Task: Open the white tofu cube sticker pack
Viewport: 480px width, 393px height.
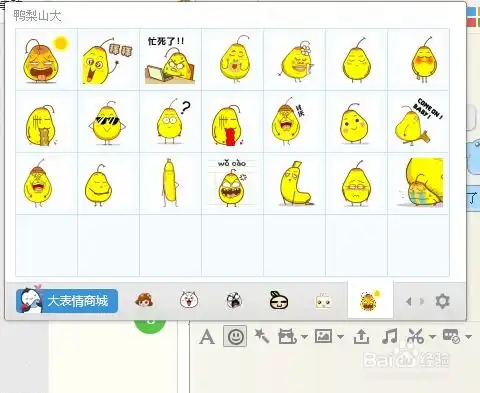Action: (x=323, y=301)
